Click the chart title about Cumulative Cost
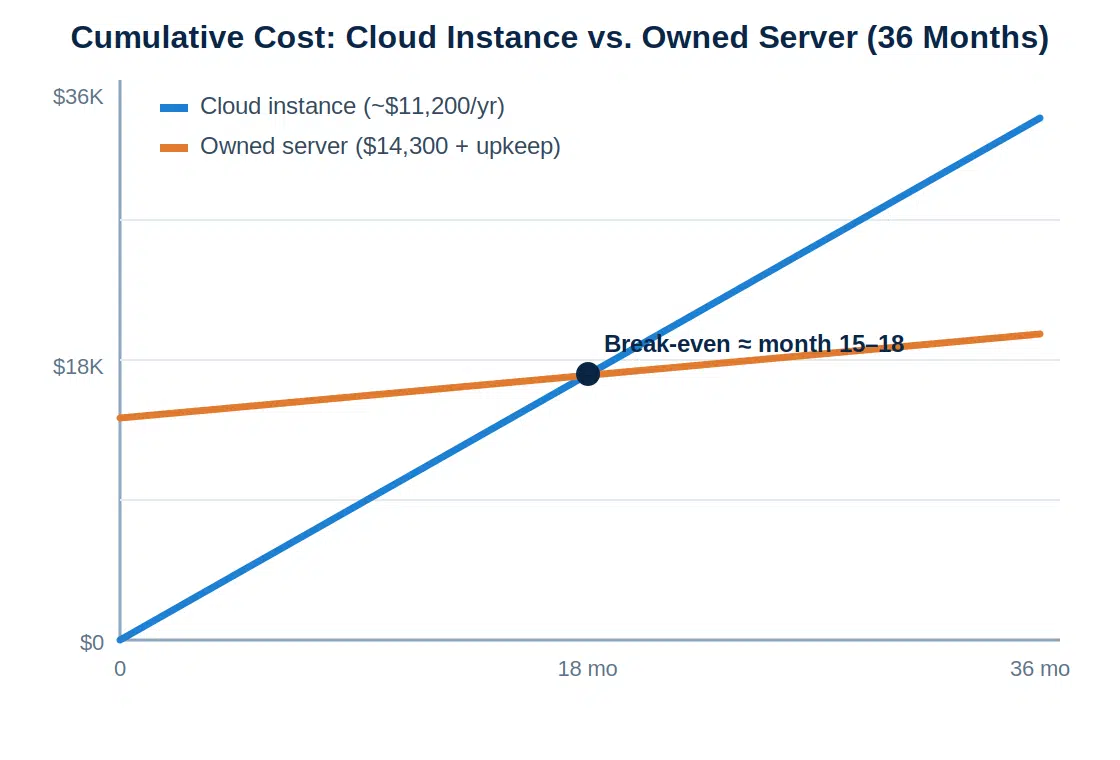The image size is (1120, 760). 560,37
